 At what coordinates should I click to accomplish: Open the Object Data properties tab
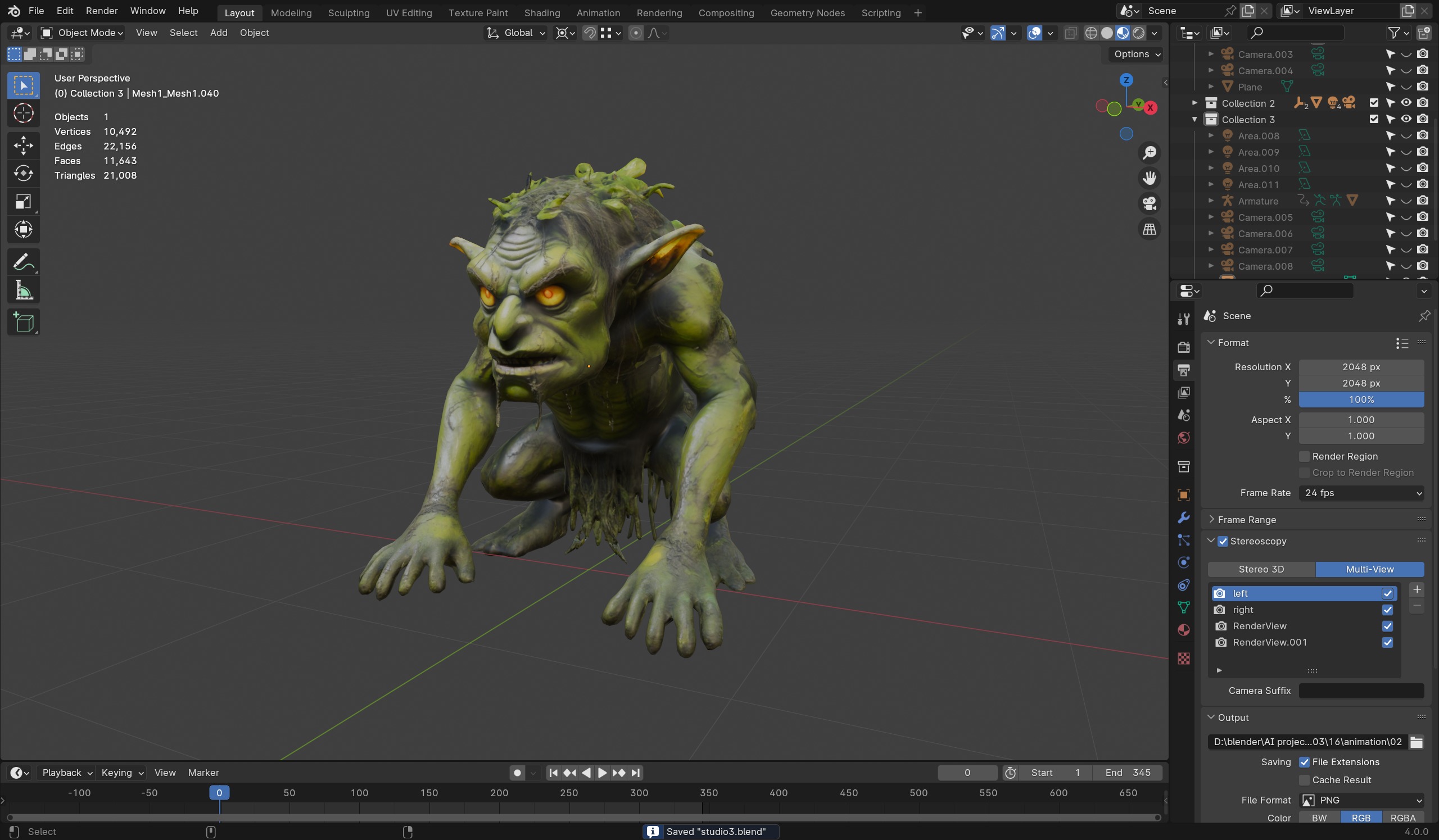click(x=1183, y=608)
